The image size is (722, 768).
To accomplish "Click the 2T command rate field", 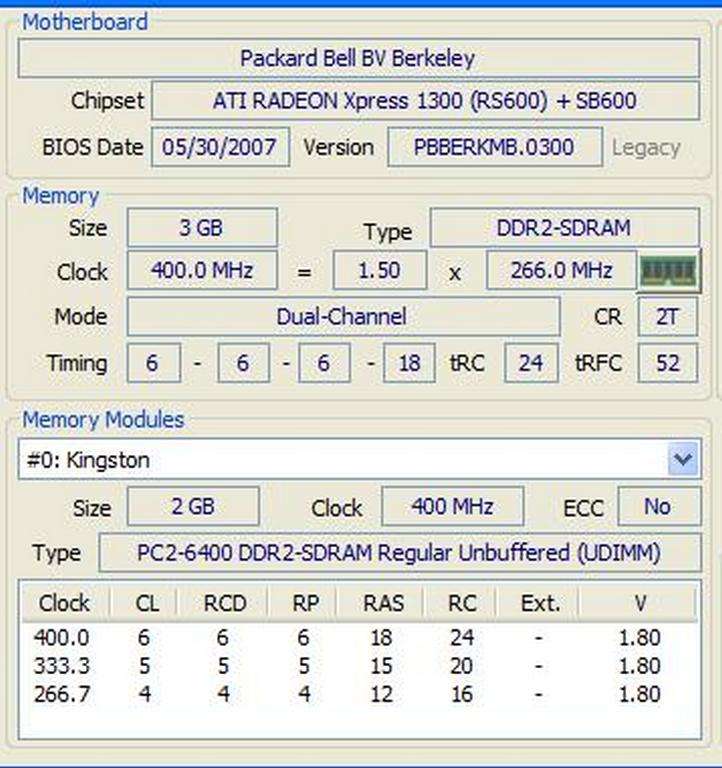I will [668, 317].
